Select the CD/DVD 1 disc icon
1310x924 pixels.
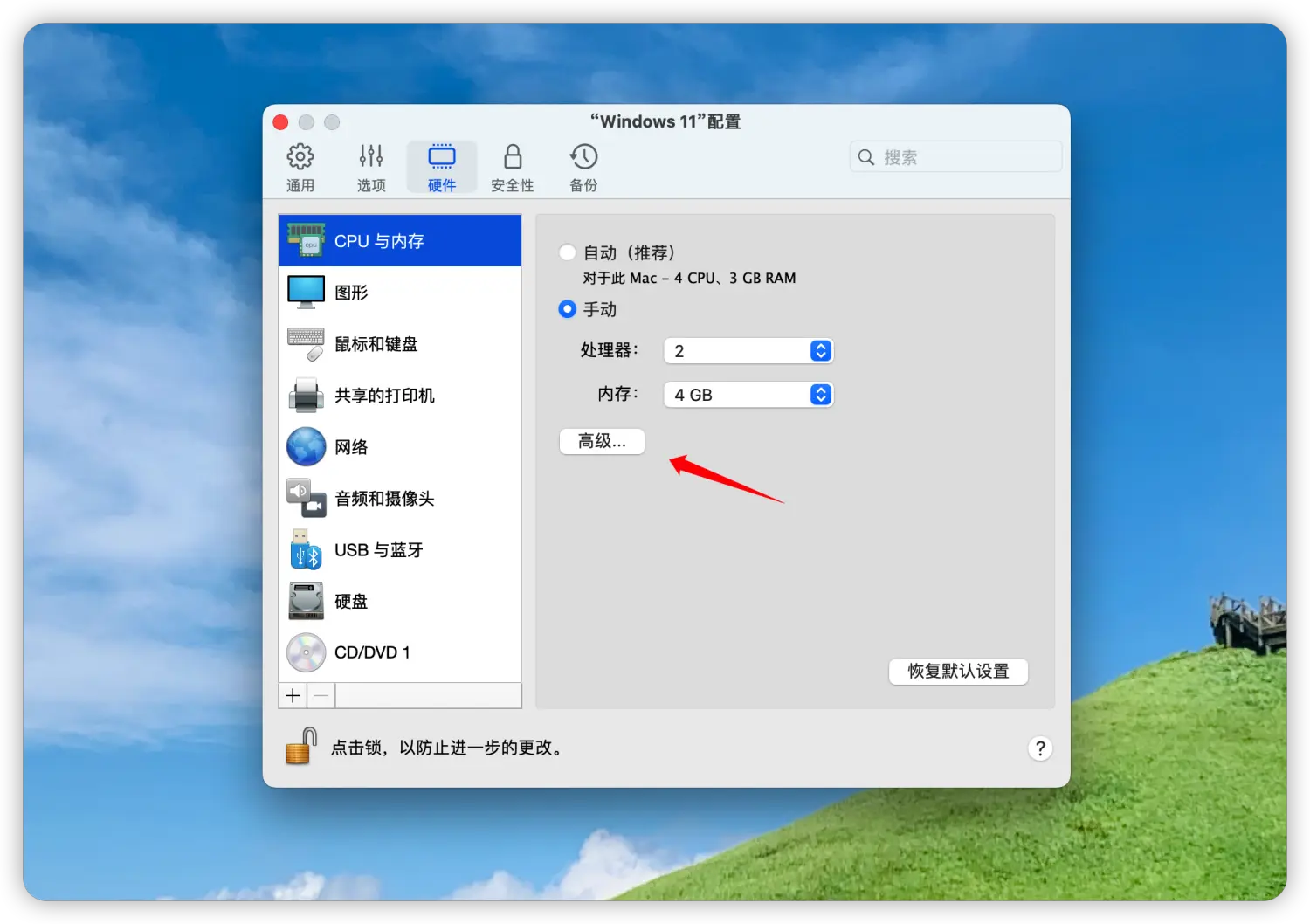[x=307, y=652]
